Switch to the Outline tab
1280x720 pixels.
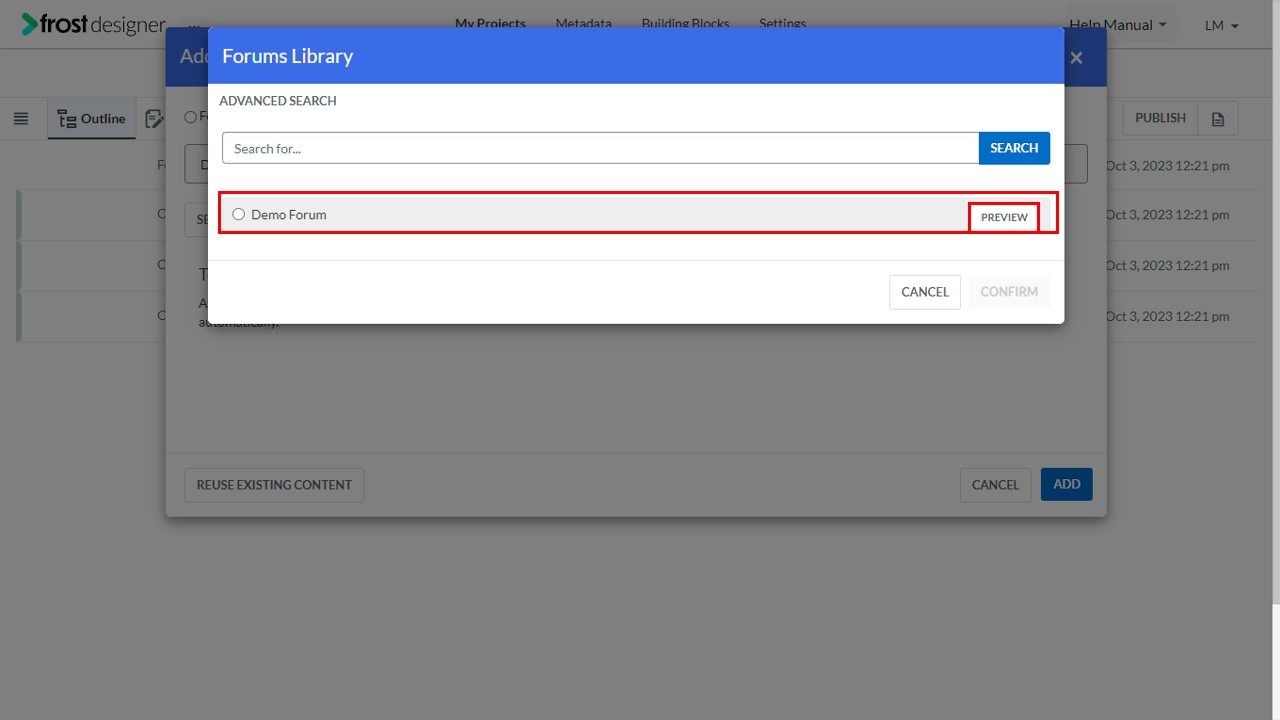(92, 118)
